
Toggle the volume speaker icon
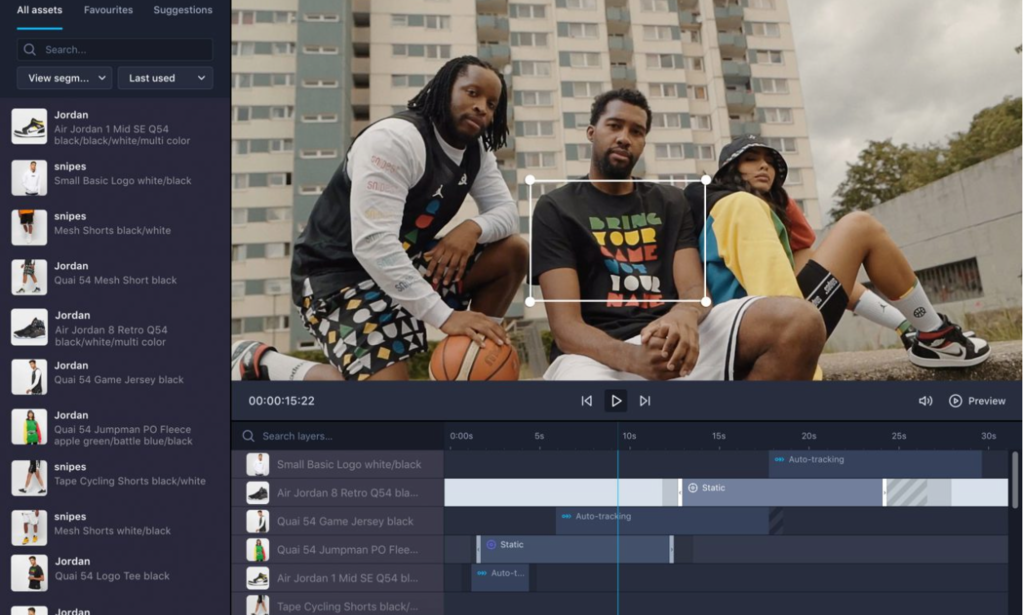925,401
